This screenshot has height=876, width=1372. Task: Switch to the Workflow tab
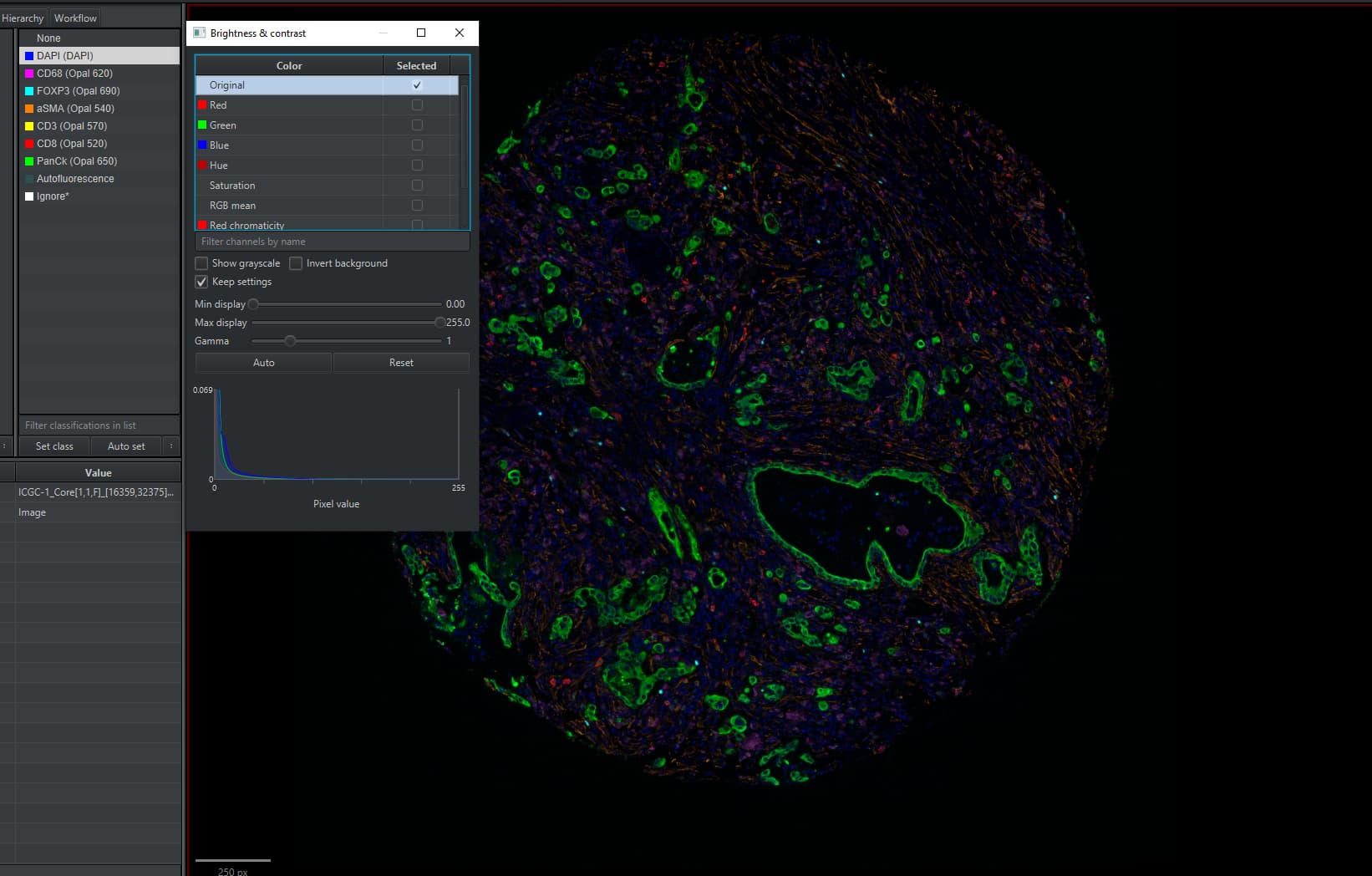point(74,17)
